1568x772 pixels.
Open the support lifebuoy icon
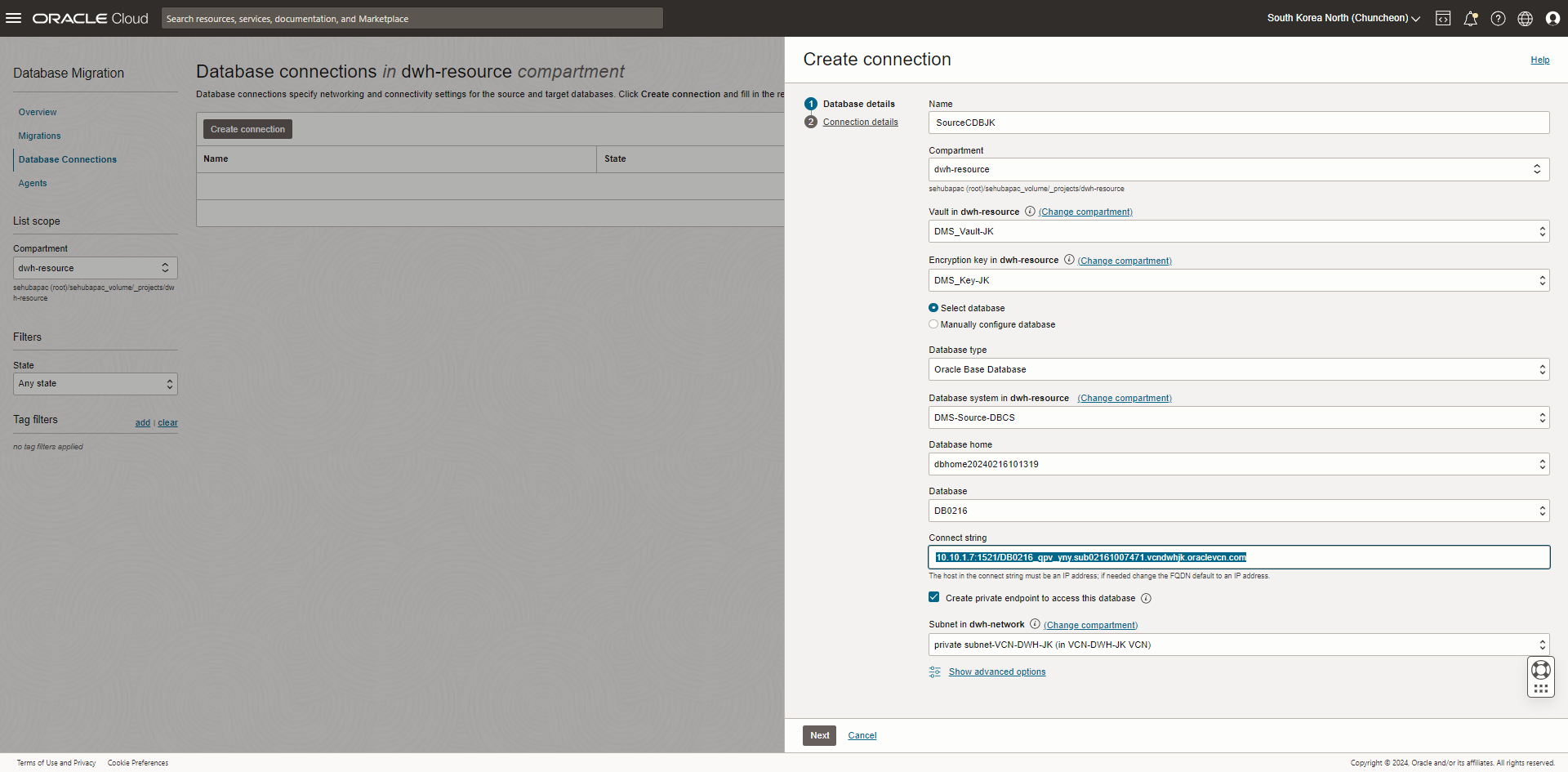1541,670
